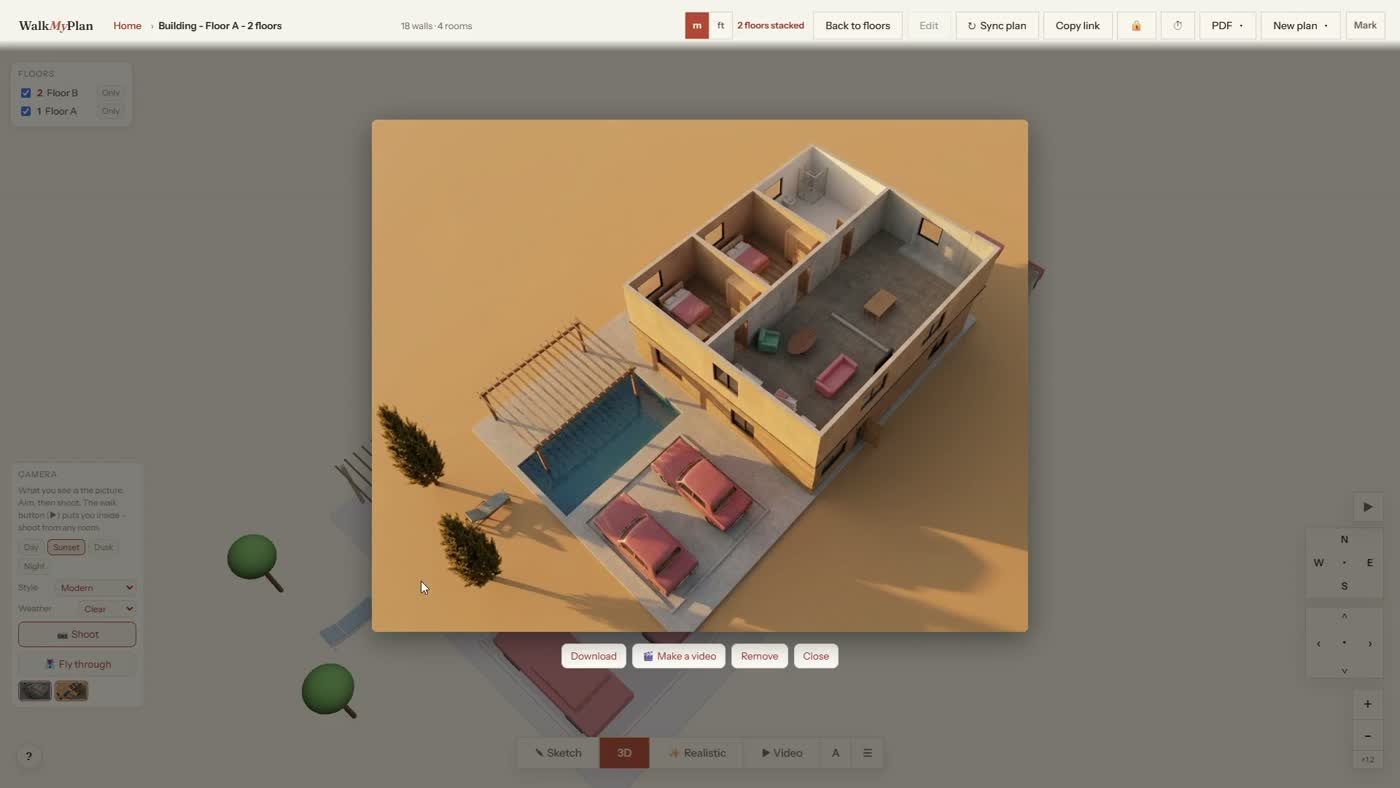Pan camera left with the left arrow
The width and height of the screenshot is (1400, 788).
click(x=1318, y=643)
